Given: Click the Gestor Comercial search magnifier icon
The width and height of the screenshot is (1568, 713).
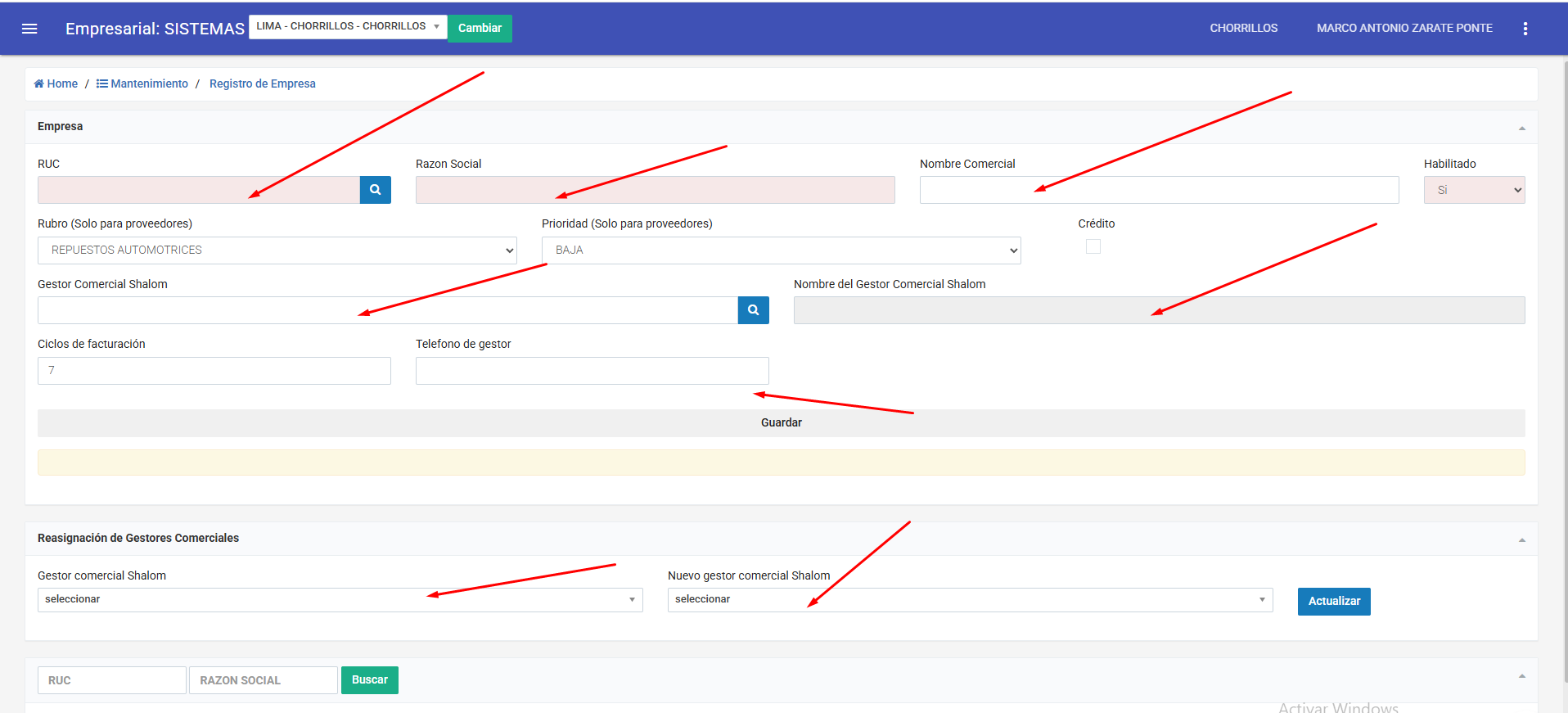Looking at the screenshot, I should 753,310.
